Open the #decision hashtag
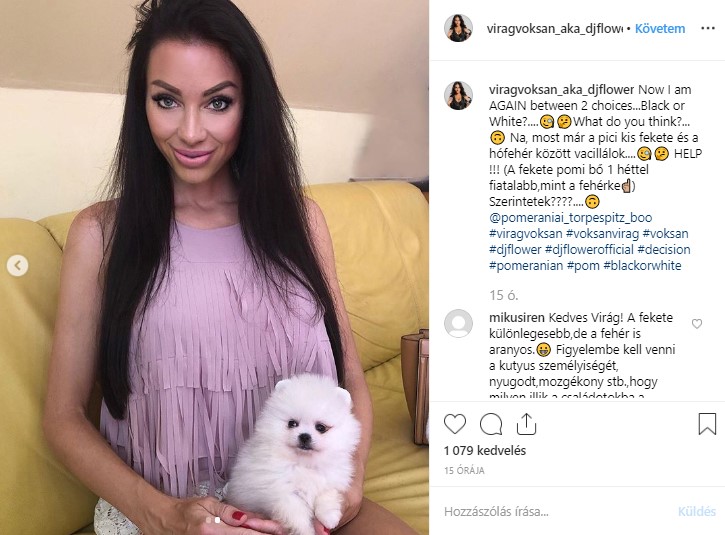725x535 pixels. (664, 250)
